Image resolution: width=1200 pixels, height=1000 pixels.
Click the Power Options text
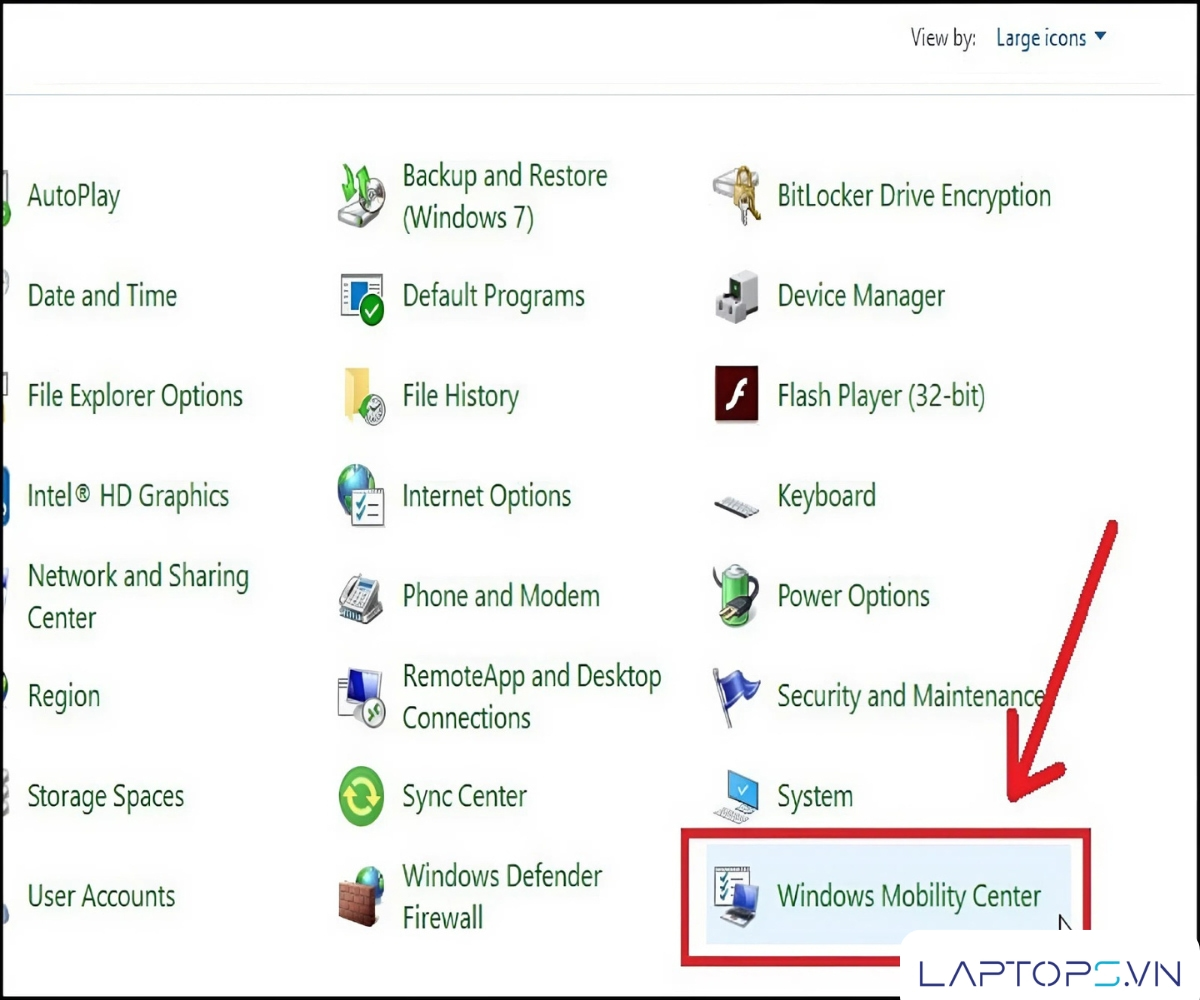854,597
